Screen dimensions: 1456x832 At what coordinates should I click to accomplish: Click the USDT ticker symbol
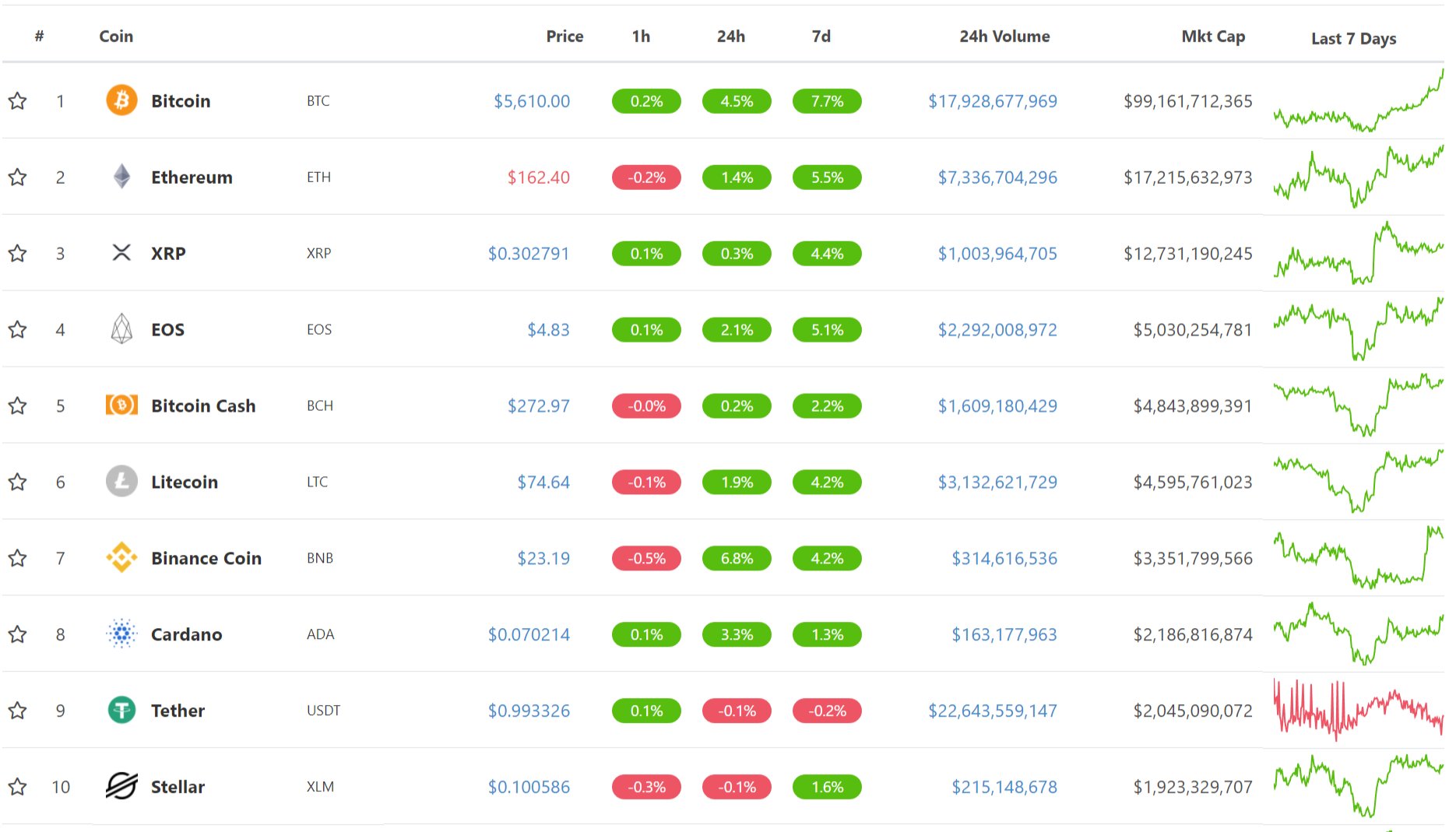[x=323, y=711]
